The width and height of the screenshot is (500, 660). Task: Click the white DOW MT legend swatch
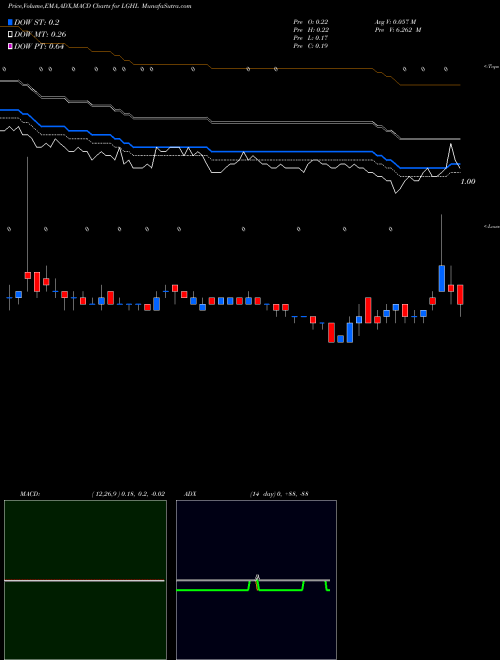tap(10, 34)
